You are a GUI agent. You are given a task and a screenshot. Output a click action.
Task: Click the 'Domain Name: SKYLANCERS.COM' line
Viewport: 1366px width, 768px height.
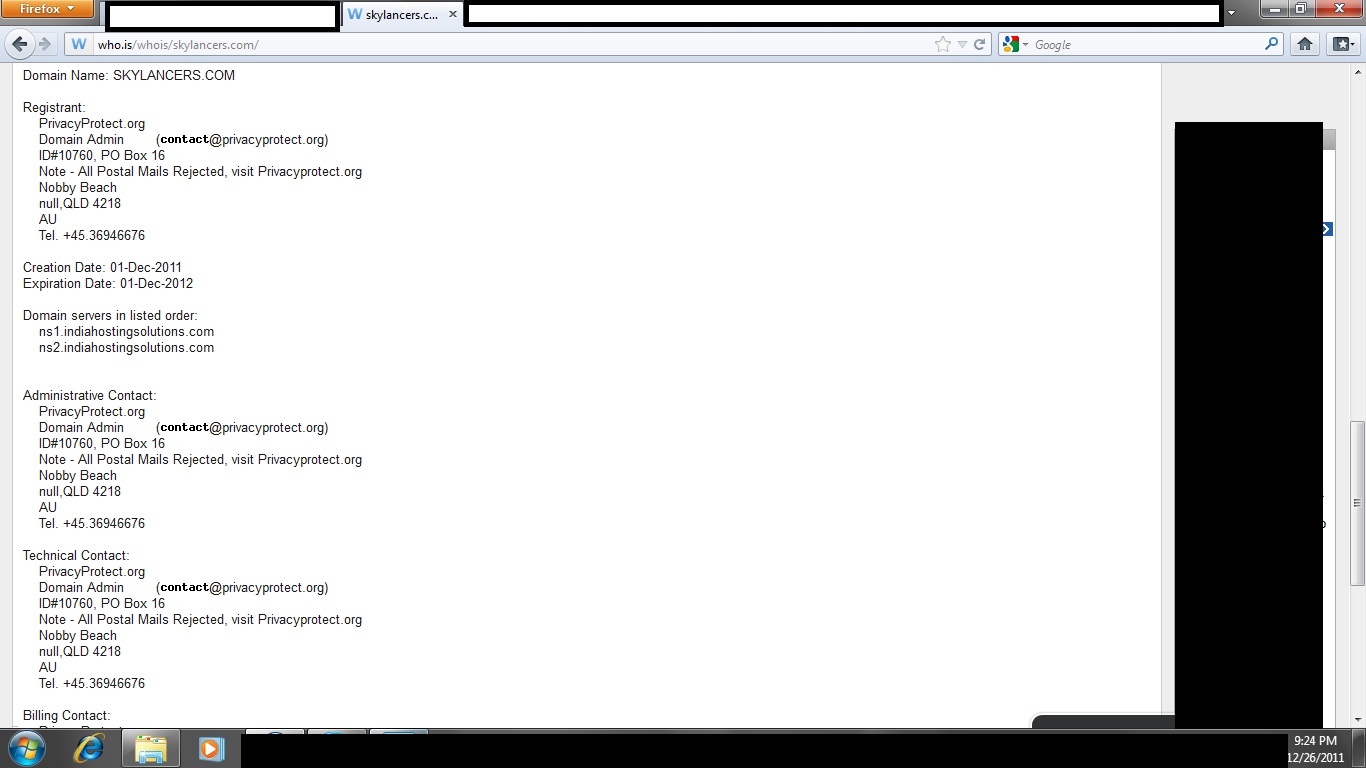click(129, 75)
